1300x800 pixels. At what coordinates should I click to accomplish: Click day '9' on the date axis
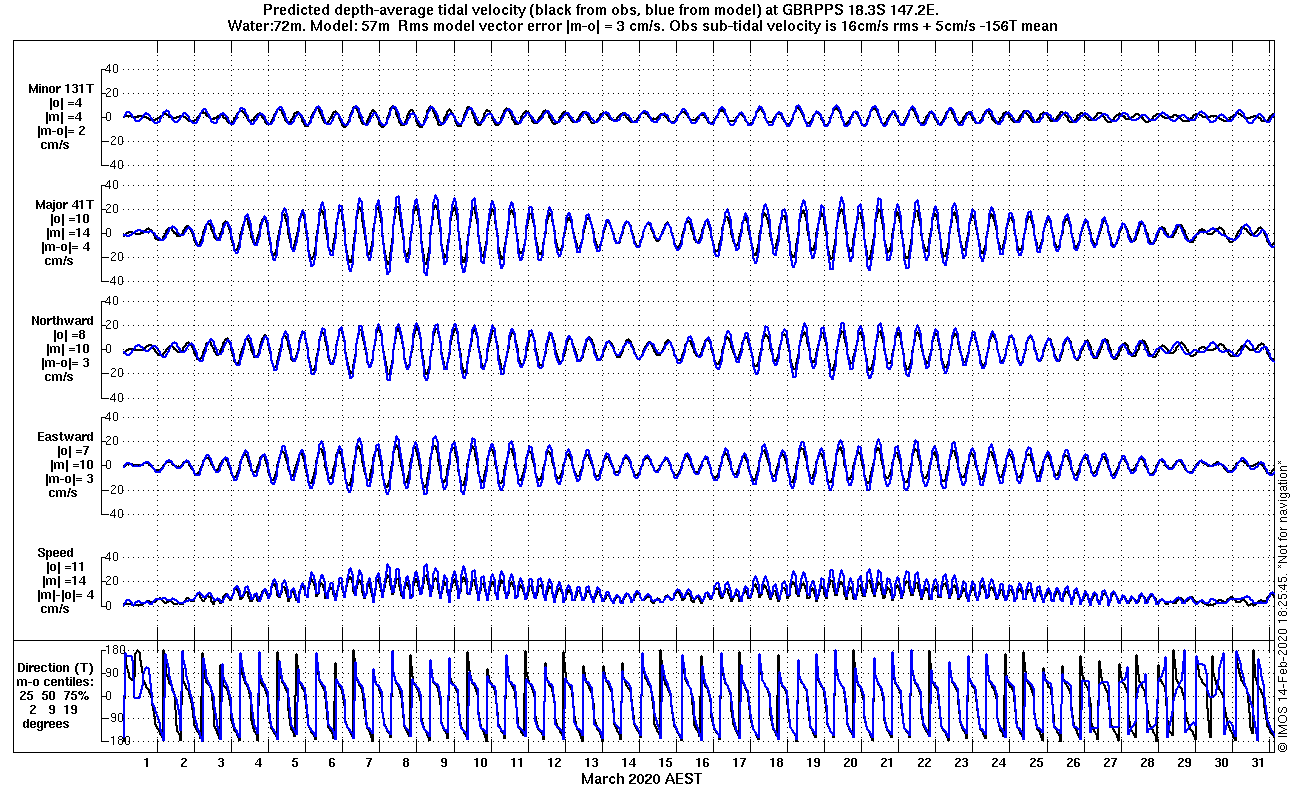click(443, 763)
